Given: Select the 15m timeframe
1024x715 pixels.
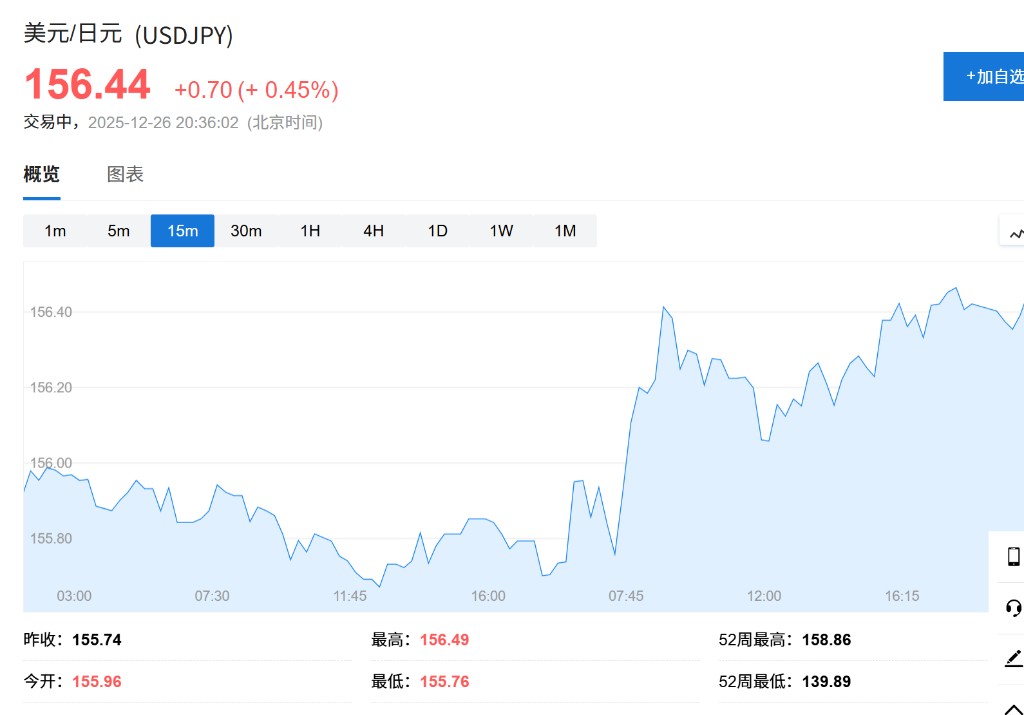Looking at the screenshot, I should pyautogui.click(x=182, y=231).
